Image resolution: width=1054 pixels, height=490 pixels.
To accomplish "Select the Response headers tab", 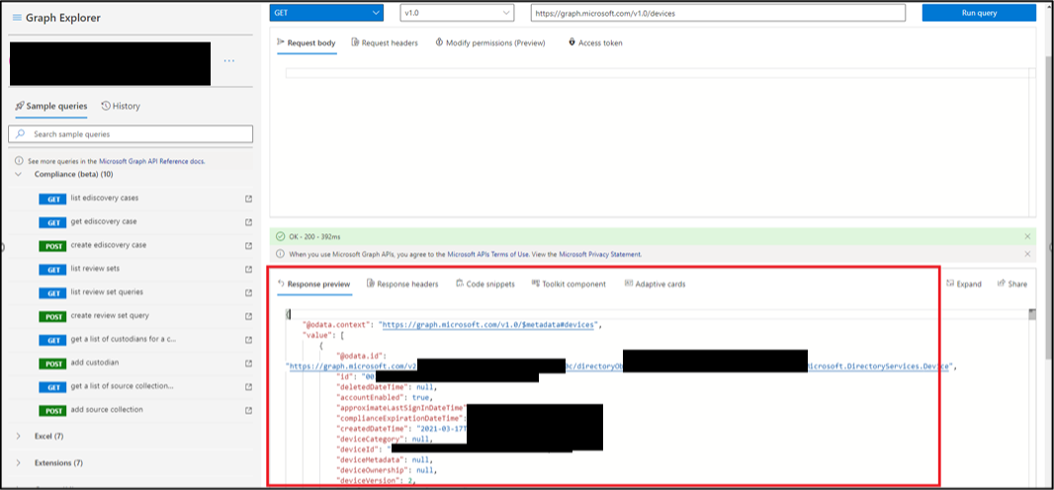I will click(x=403, y=284).
